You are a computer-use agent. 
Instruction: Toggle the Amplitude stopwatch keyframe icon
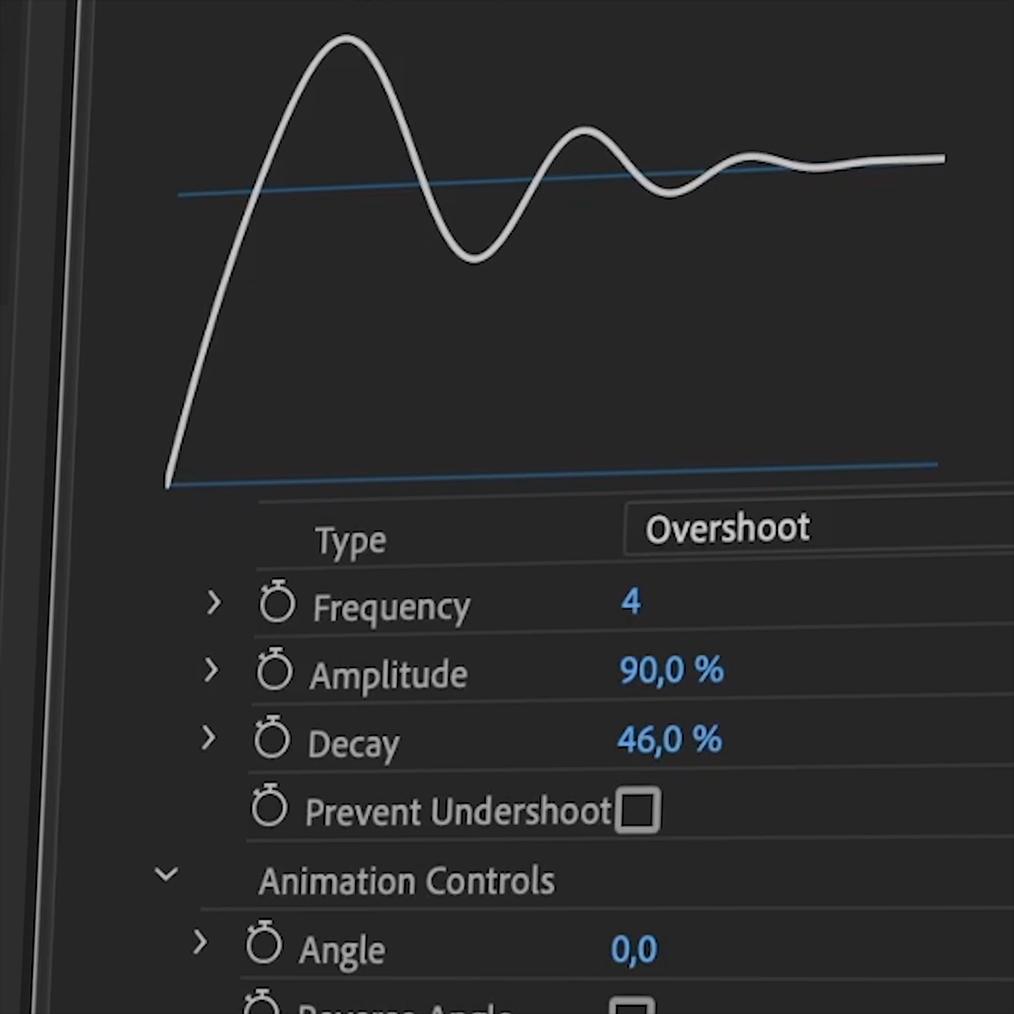point(274,671)
